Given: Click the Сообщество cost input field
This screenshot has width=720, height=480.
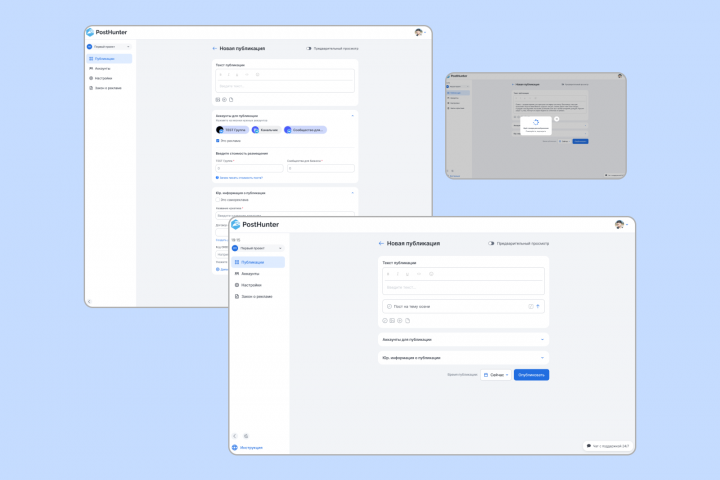Looking at the screenshot, I should (x=321, y=169).
